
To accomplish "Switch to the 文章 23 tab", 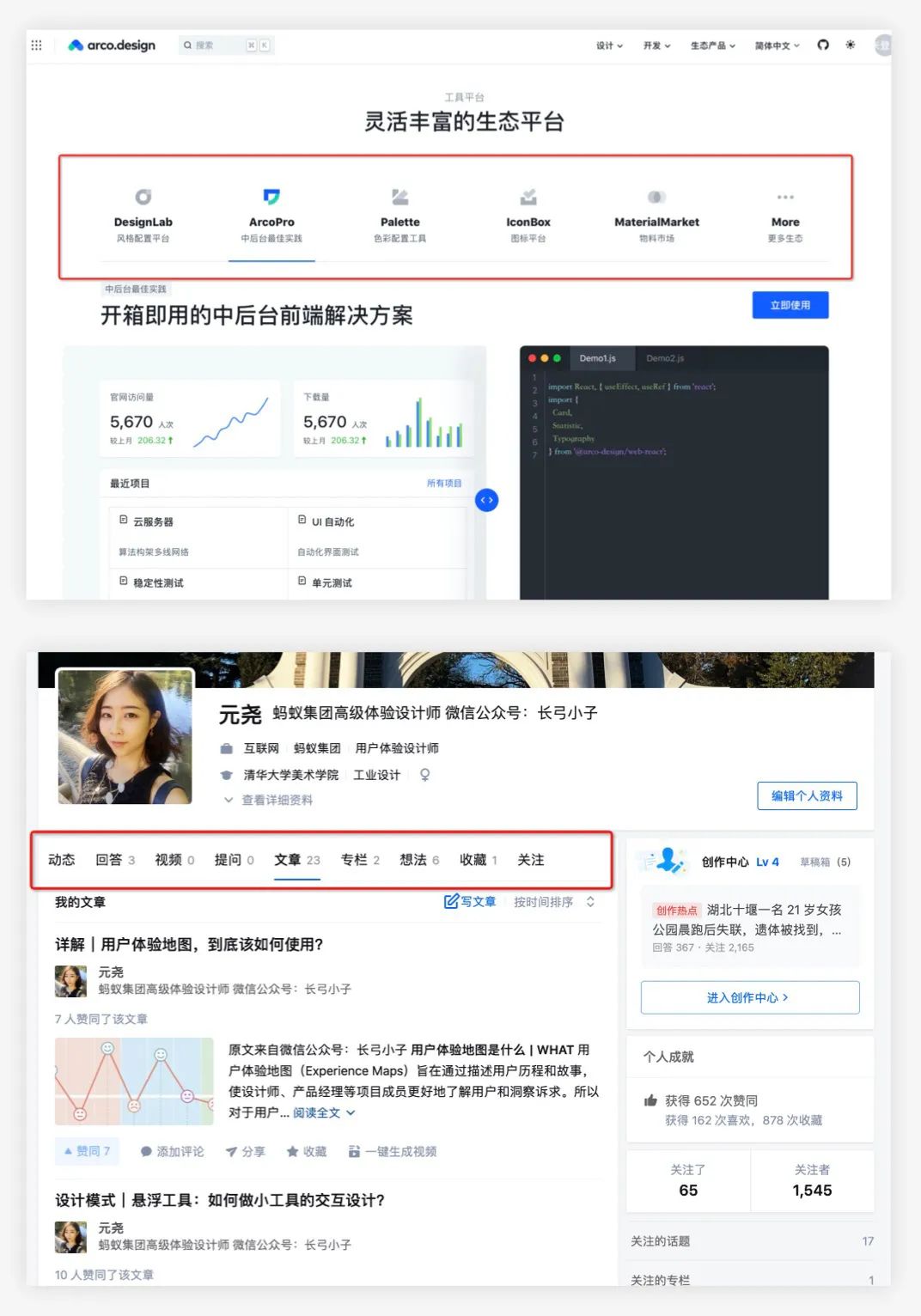I will [296, 859].
